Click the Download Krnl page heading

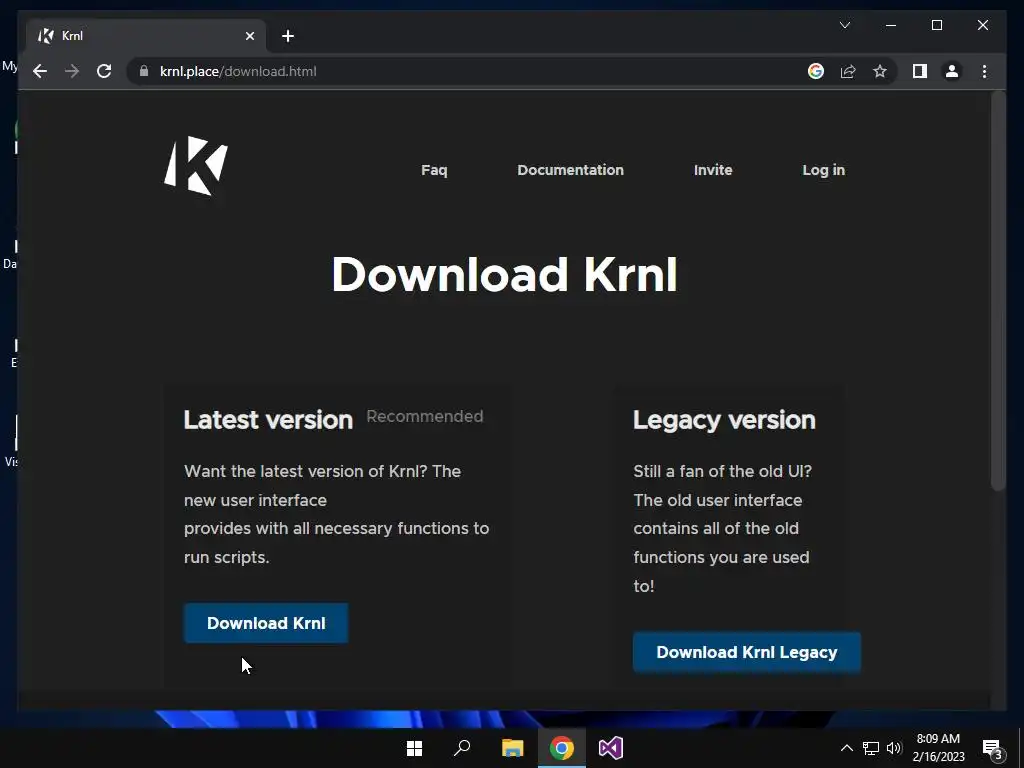(x=504, y=274)
